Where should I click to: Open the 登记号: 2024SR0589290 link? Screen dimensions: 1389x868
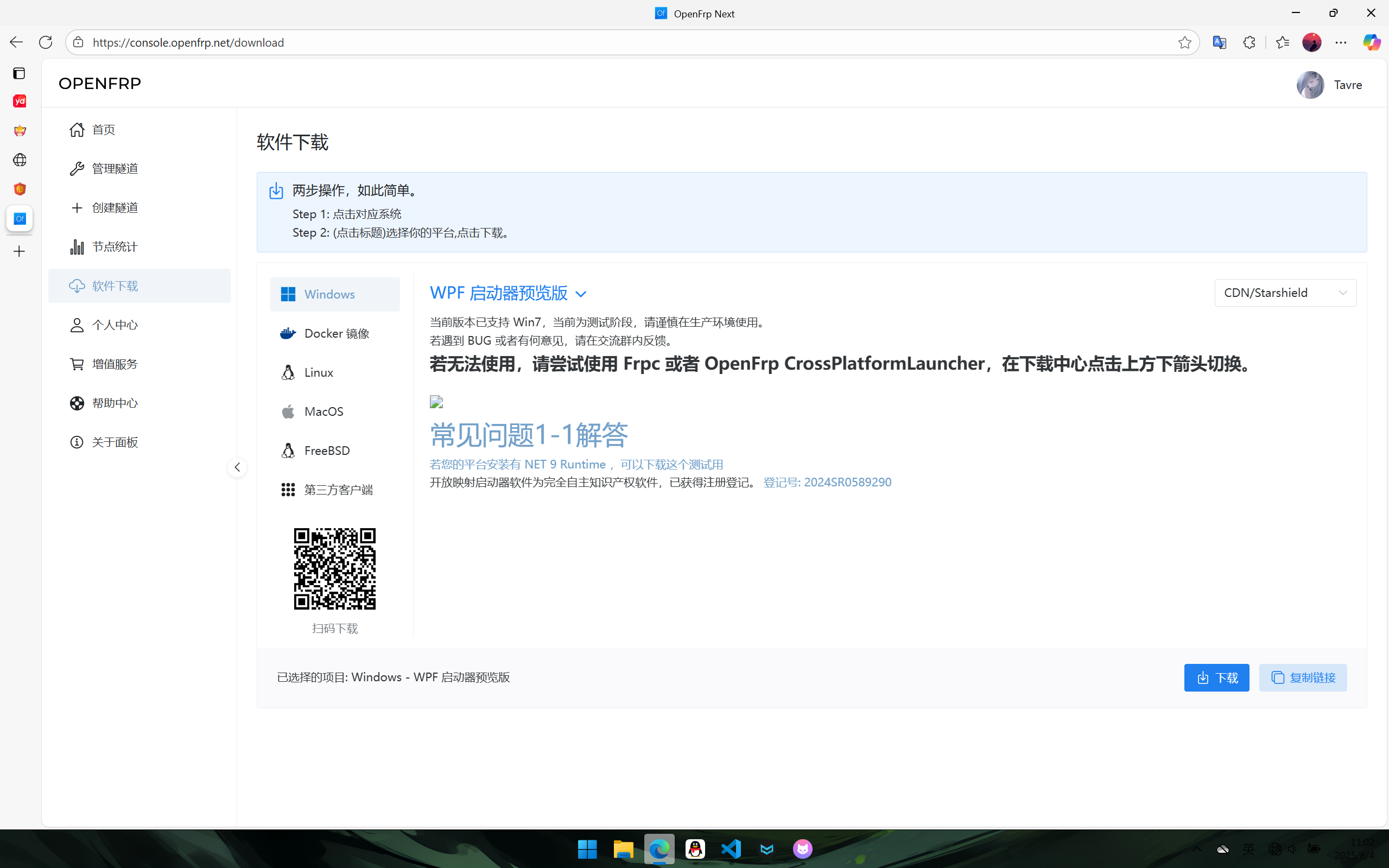pyautogui.click(x=827, y=482)
